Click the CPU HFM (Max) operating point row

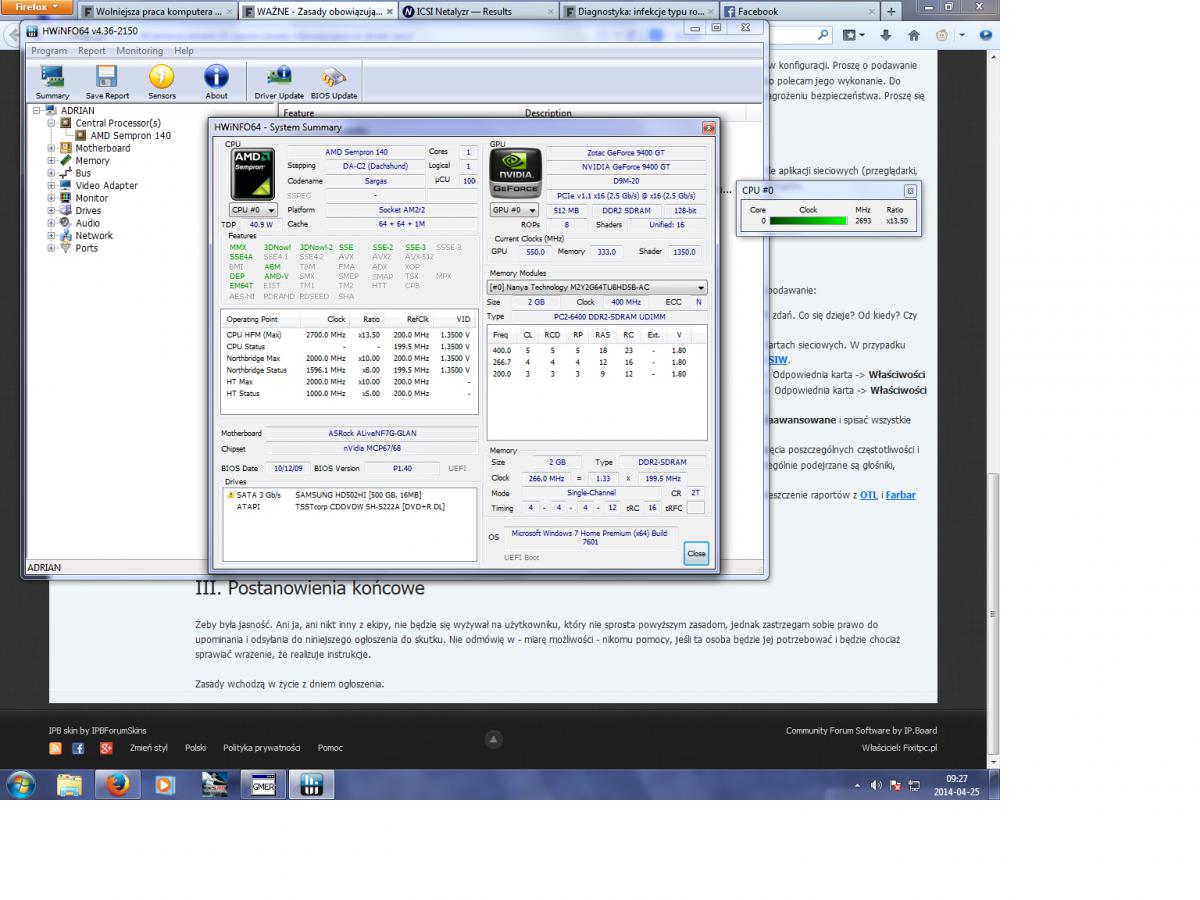coord(349,334)
